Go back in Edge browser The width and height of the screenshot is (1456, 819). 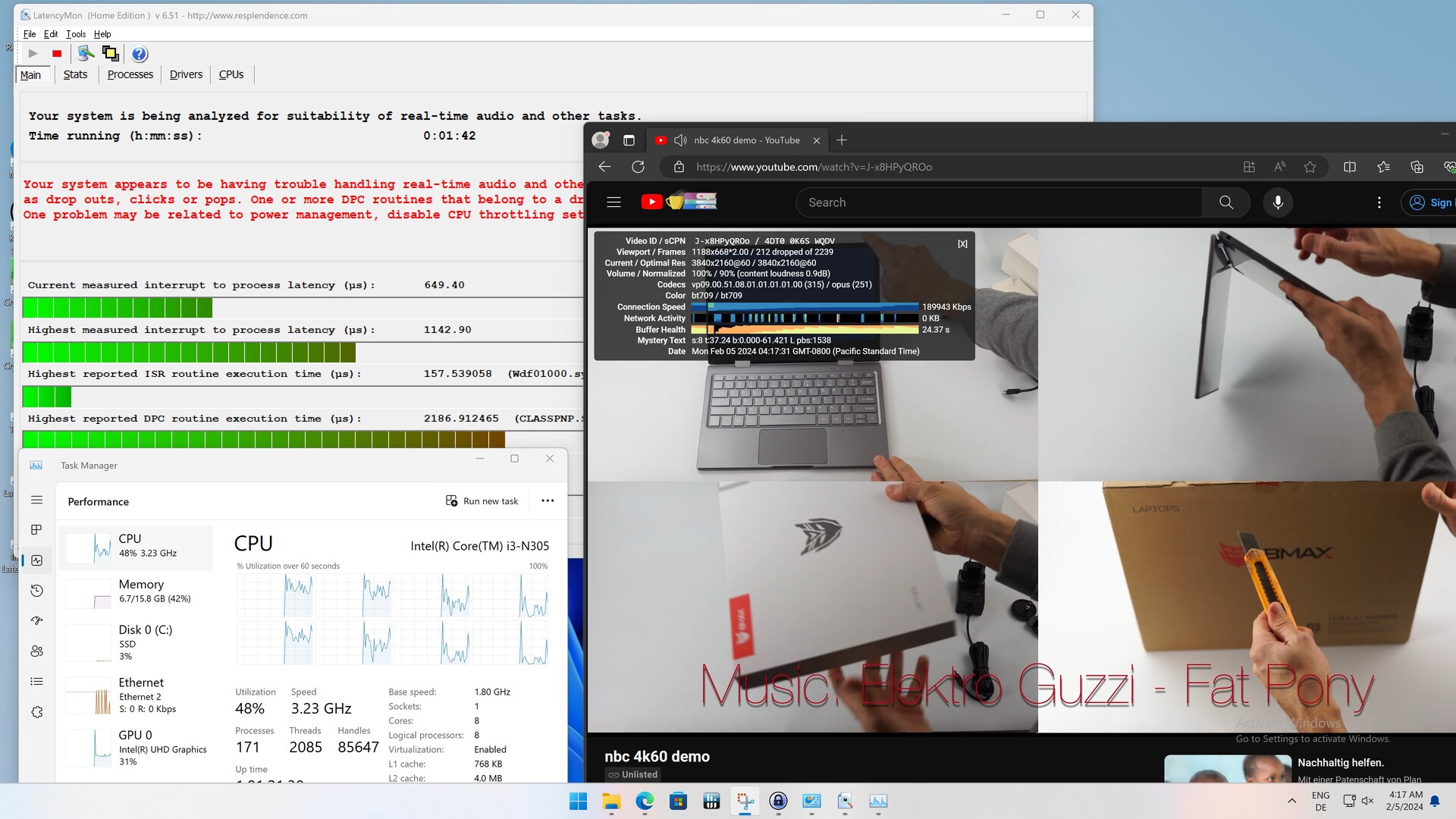[604, 167]
